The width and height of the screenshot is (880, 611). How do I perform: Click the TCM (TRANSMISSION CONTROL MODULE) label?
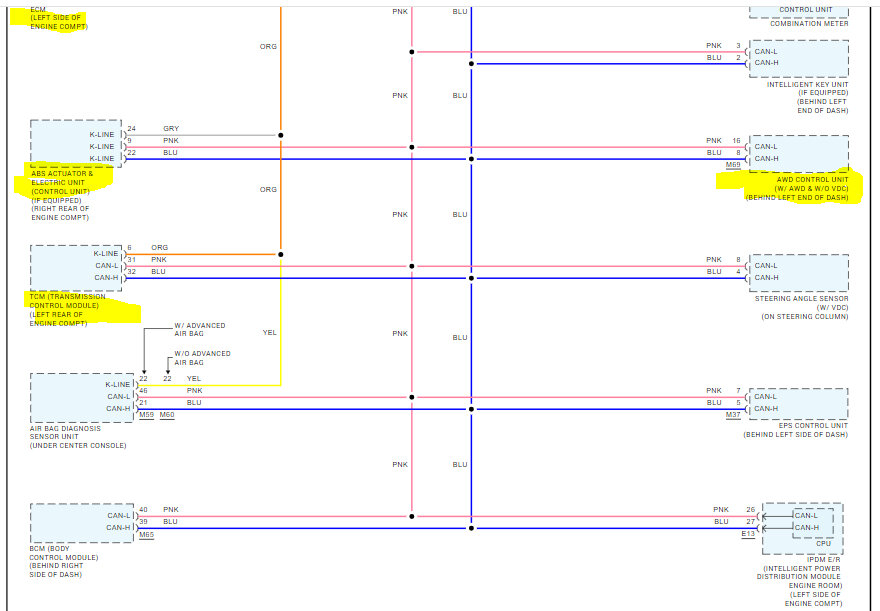click(x=67, y=301)
